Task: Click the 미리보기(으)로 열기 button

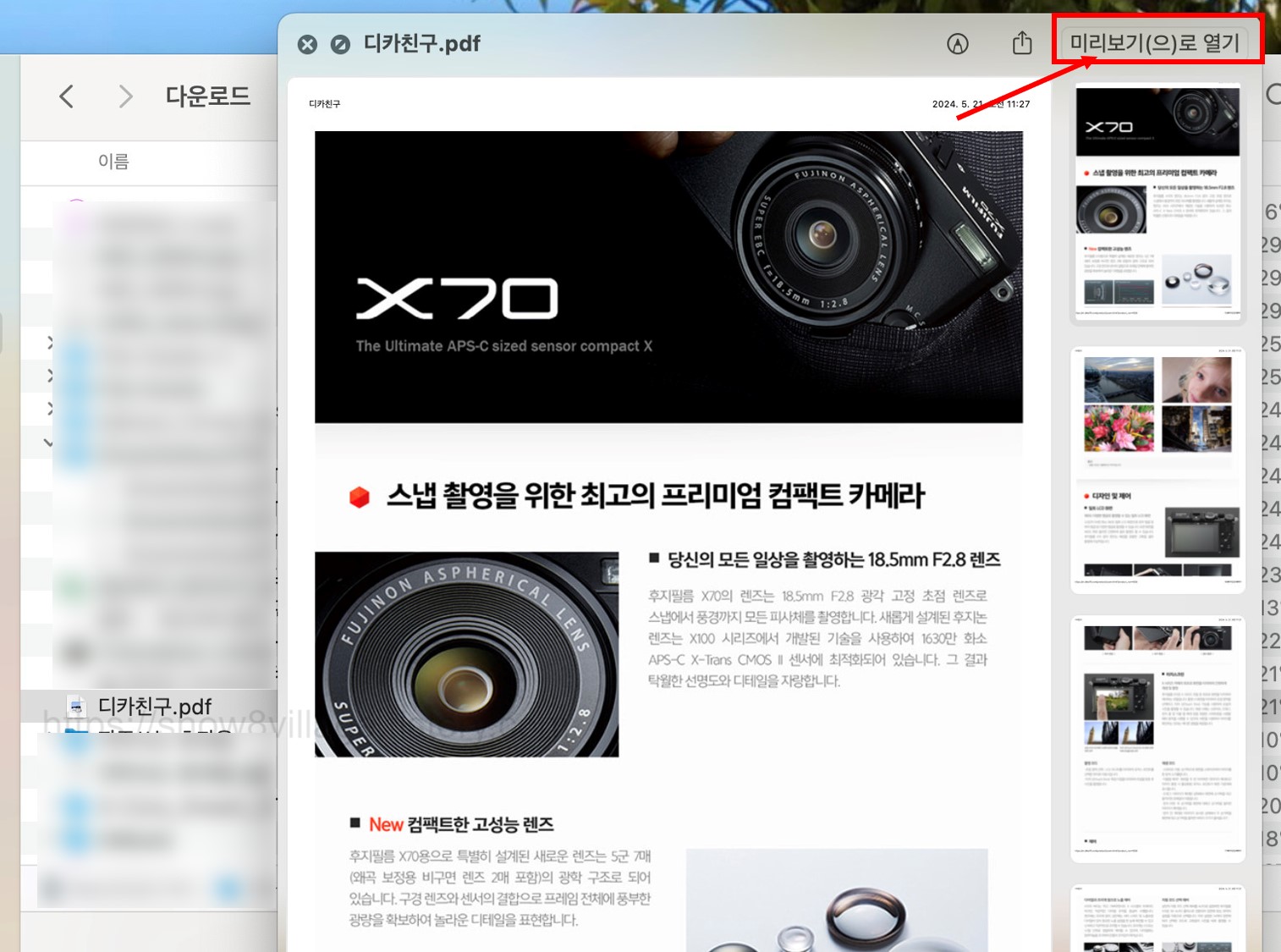Action: pos(1155,41)
